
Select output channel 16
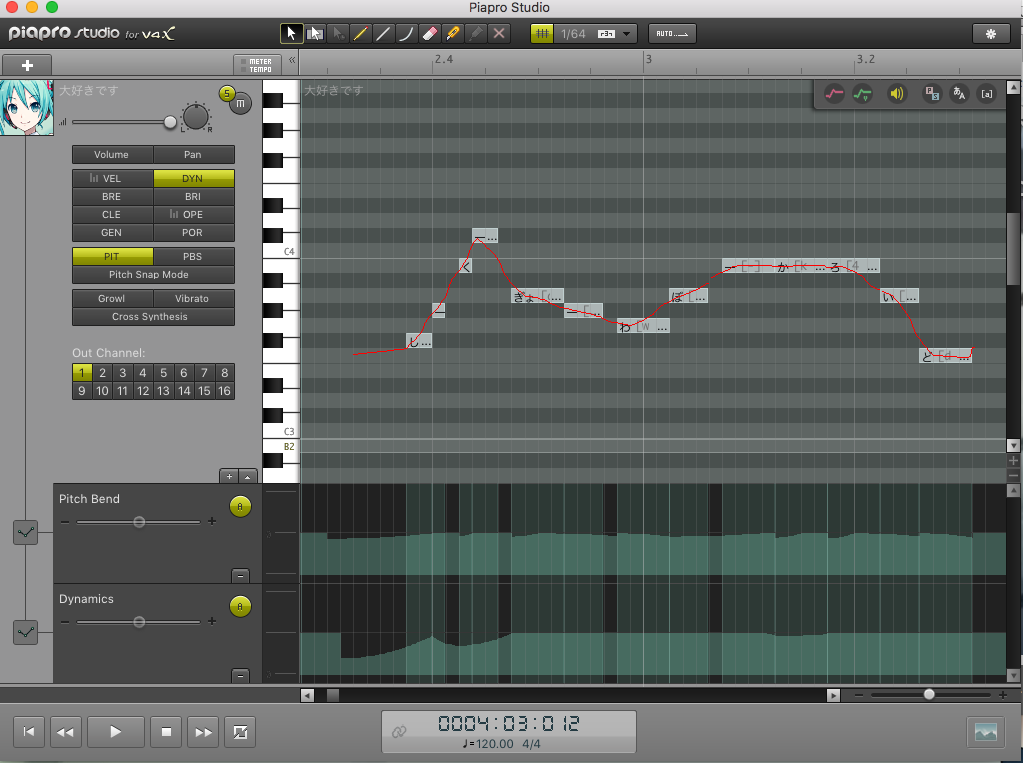pyautogui.click(x=224, y=391)
